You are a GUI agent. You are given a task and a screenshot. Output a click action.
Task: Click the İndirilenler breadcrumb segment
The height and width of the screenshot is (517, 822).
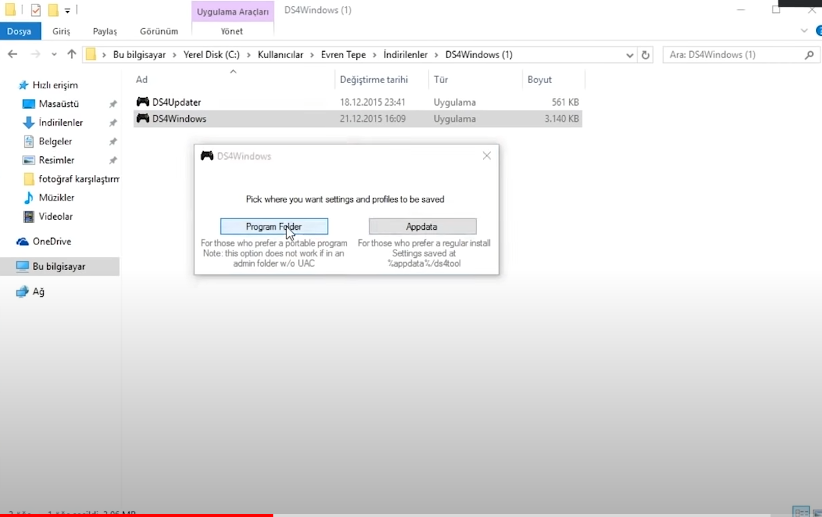tap(405, 55)
